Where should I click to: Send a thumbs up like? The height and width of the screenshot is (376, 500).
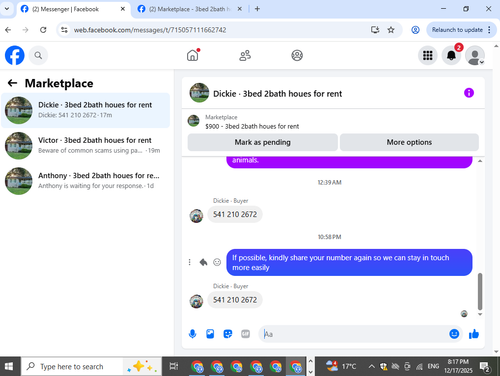point(474,334)
